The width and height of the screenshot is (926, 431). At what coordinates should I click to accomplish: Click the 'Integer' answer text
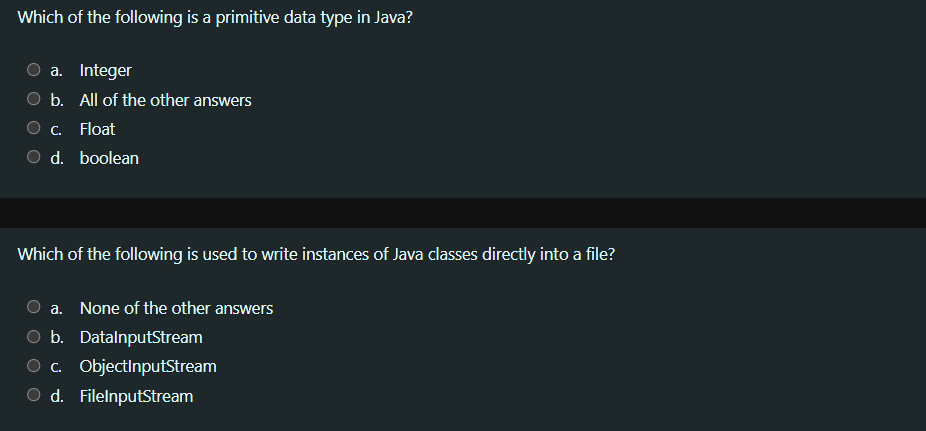(x=106, y=70)
